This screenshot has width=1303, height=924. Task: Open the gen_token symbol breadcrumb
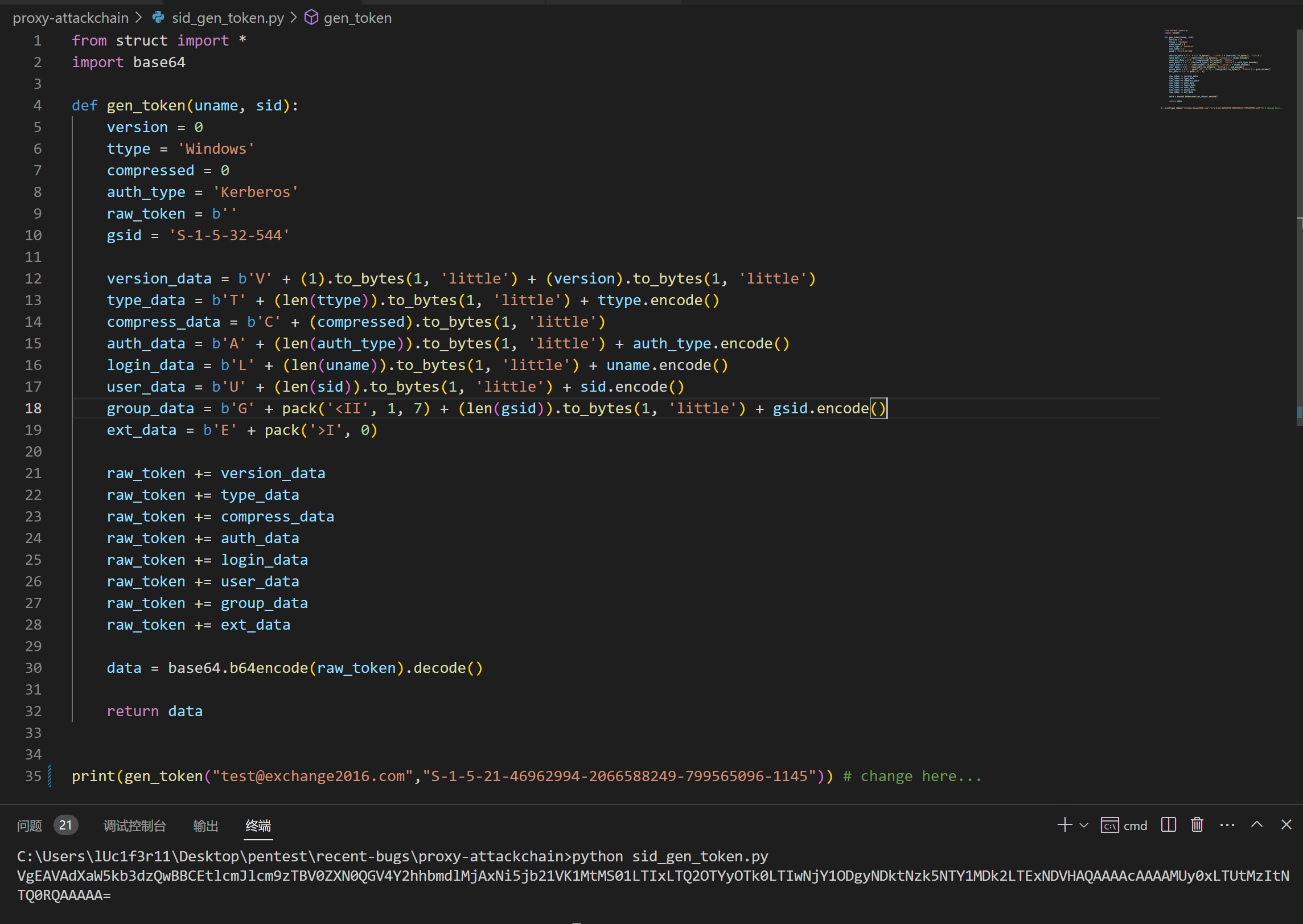click(357, 18)
